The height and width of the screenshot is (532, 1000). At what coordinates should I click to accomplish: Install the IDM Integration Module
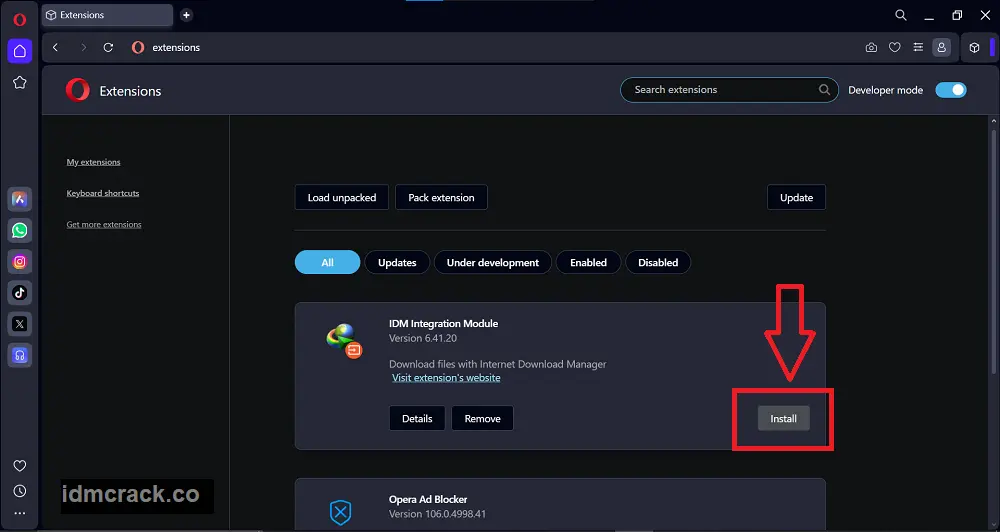click(783, 418)
